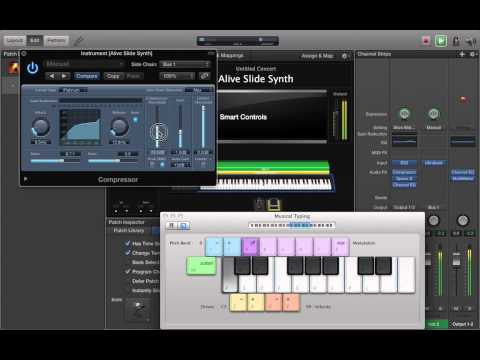Click the pan knob on output channel strip
Screen dimensions: 480x360
[463, 220]
